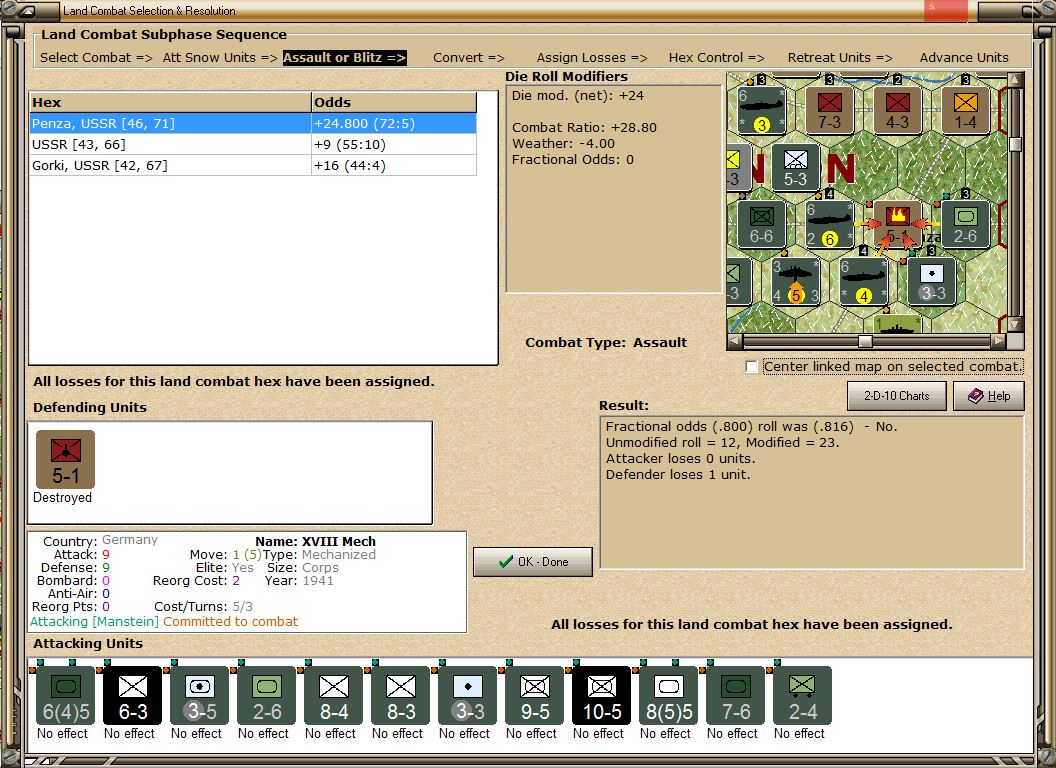Click the highlighted Assault or Blitz subphase

point(344,58)
